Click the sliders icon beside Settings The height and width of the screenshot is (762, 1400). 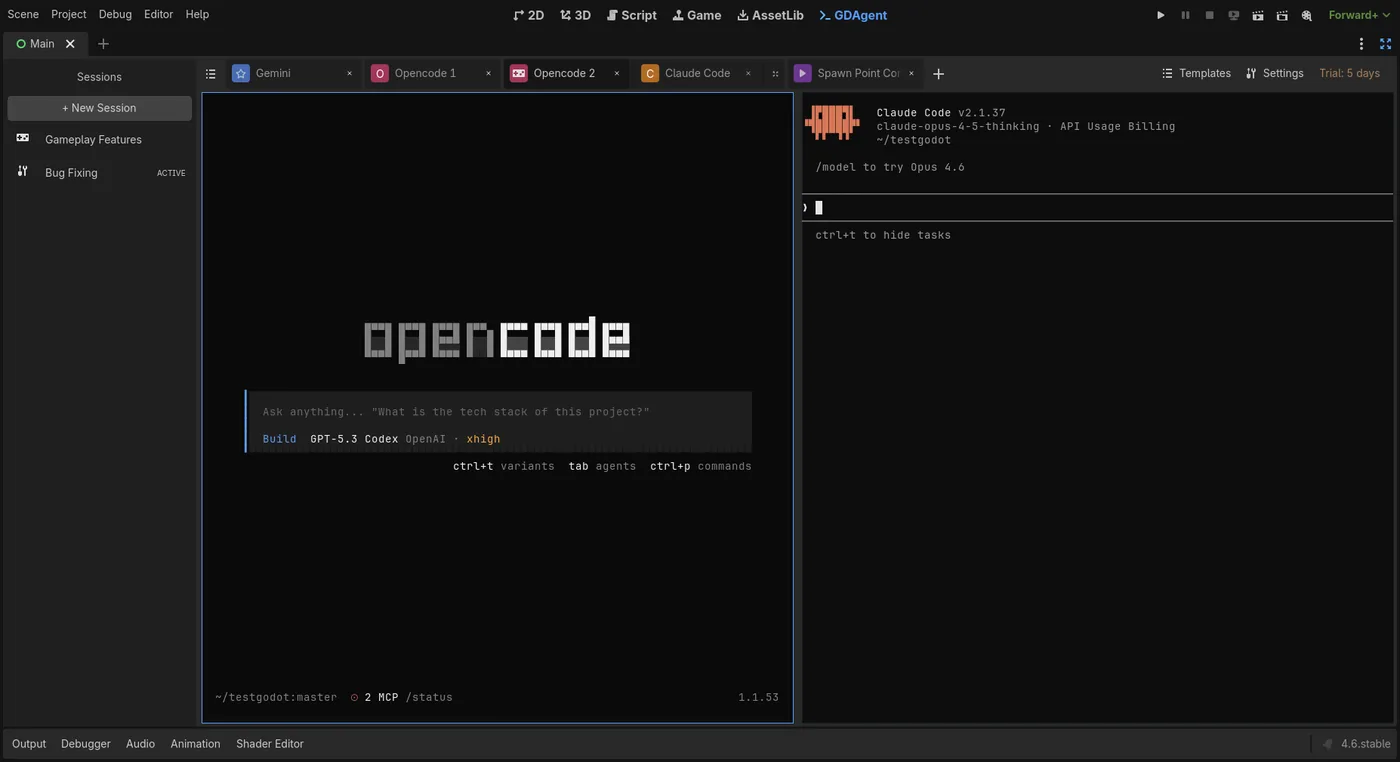point(1251,73)
